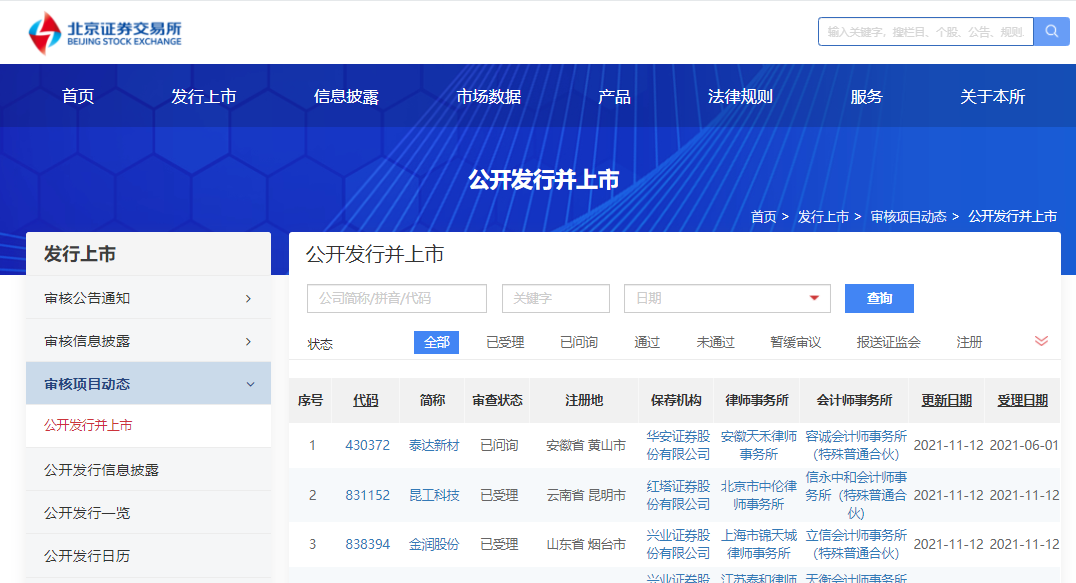Select the 已受理 status filter
1076x583 pixels.
505,342
